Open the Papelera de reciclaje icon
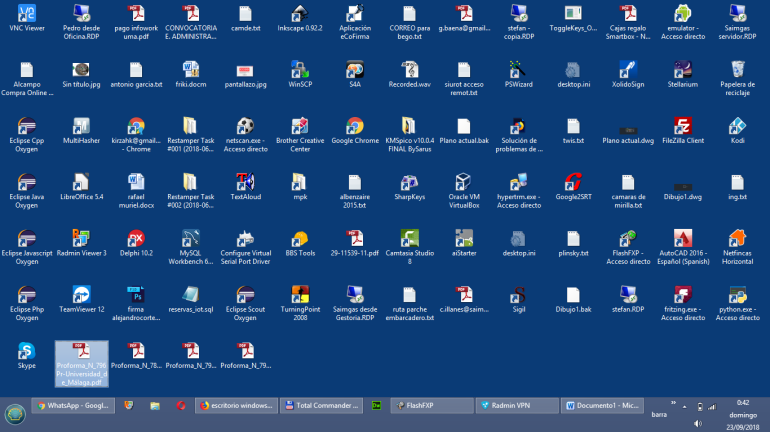Screen dimensions: 770x432 point(737,70)
